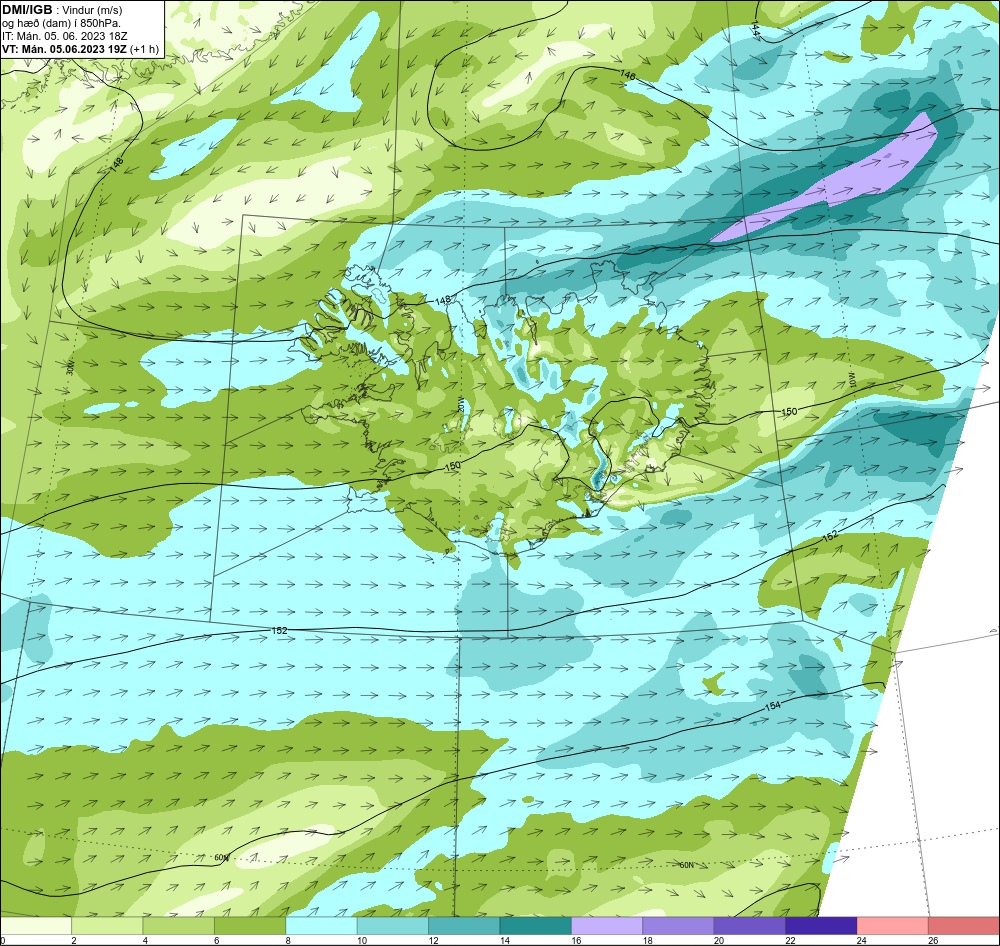Click the "DMI/IGB : Vindur (m/s)" title line
This screenshot has width=1000, height=946.
pyautogui.click(x=62, y=10)
